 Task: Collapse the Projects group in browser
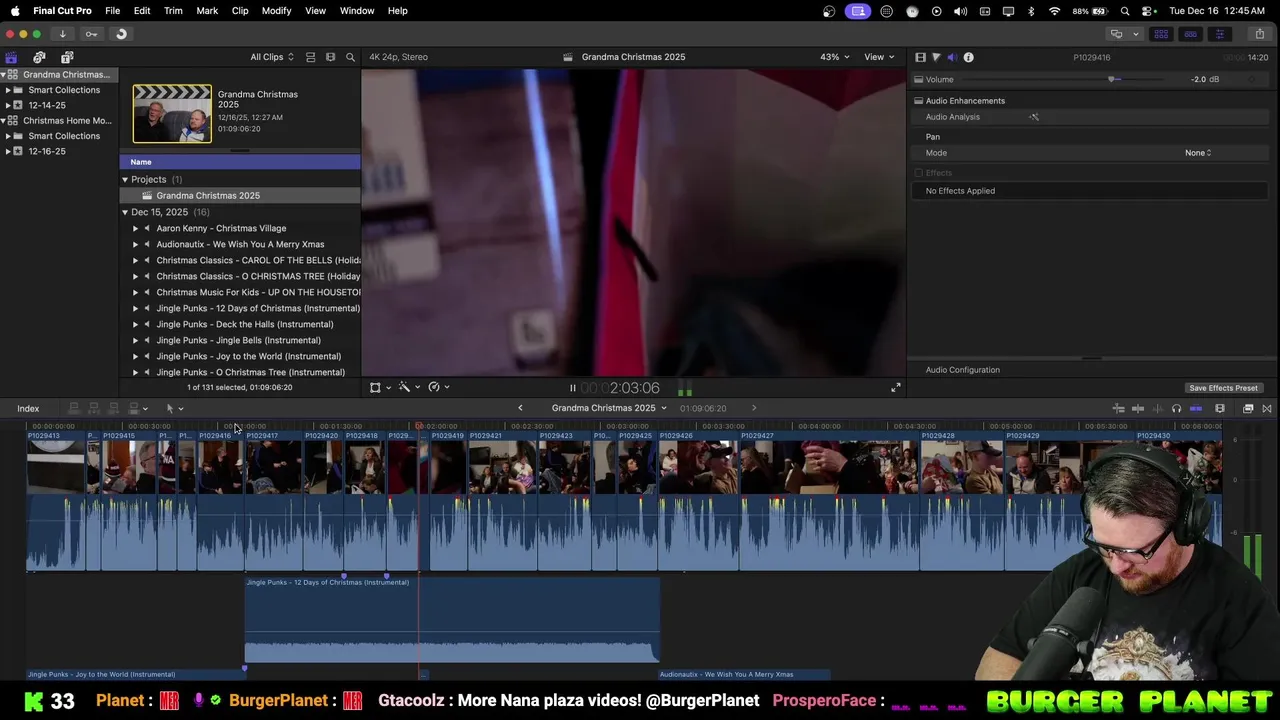coord(125,180)
